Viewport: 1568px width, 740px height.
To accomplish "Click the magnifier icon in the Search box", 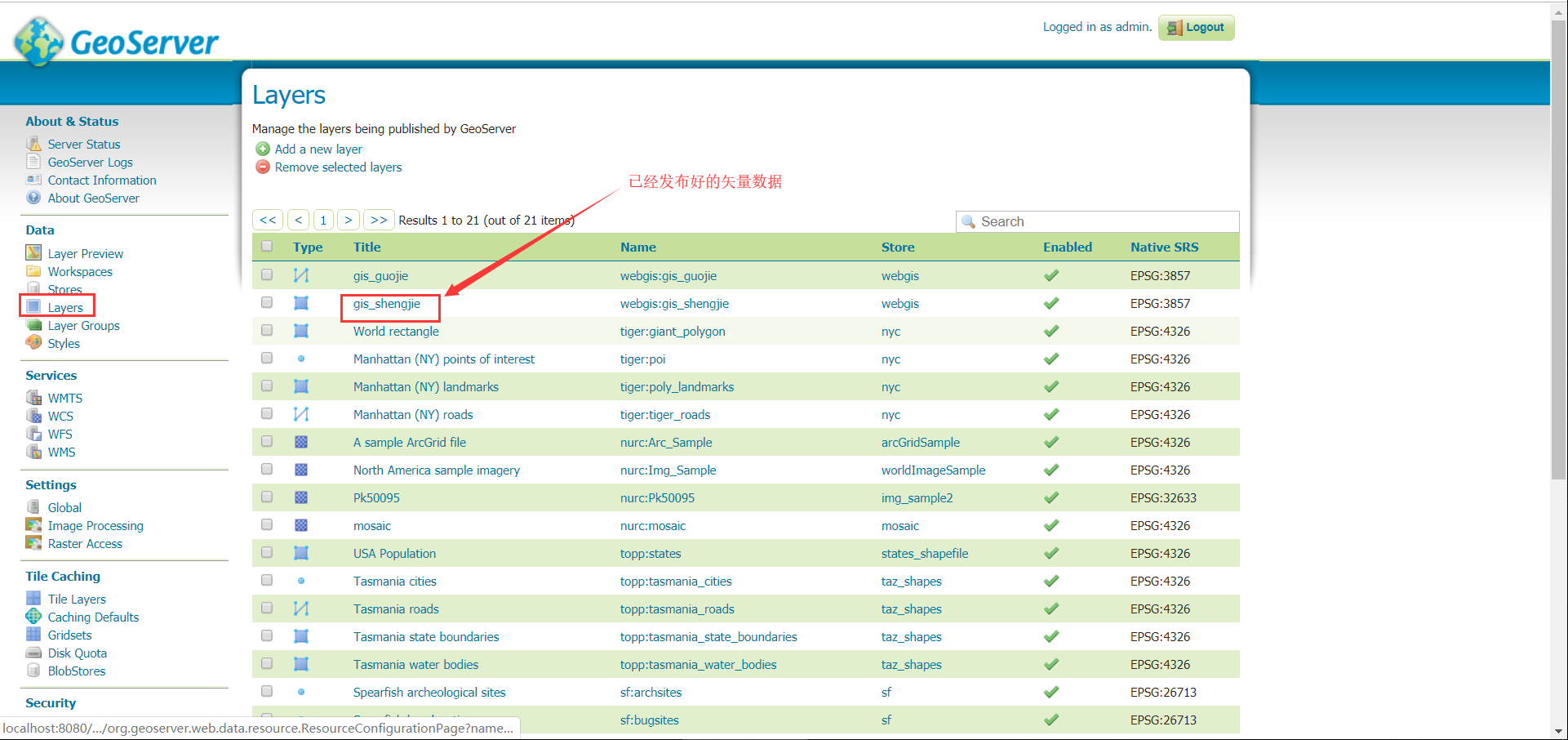I will coord(969,221).
